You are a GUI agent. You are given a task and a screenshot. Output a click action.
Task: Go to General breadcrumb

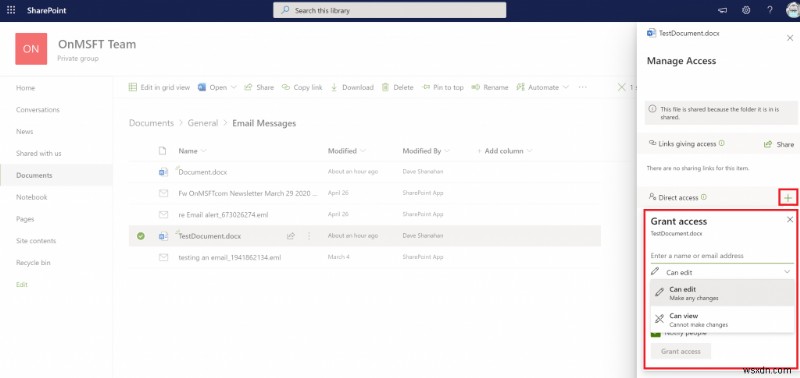coord(203,123)
